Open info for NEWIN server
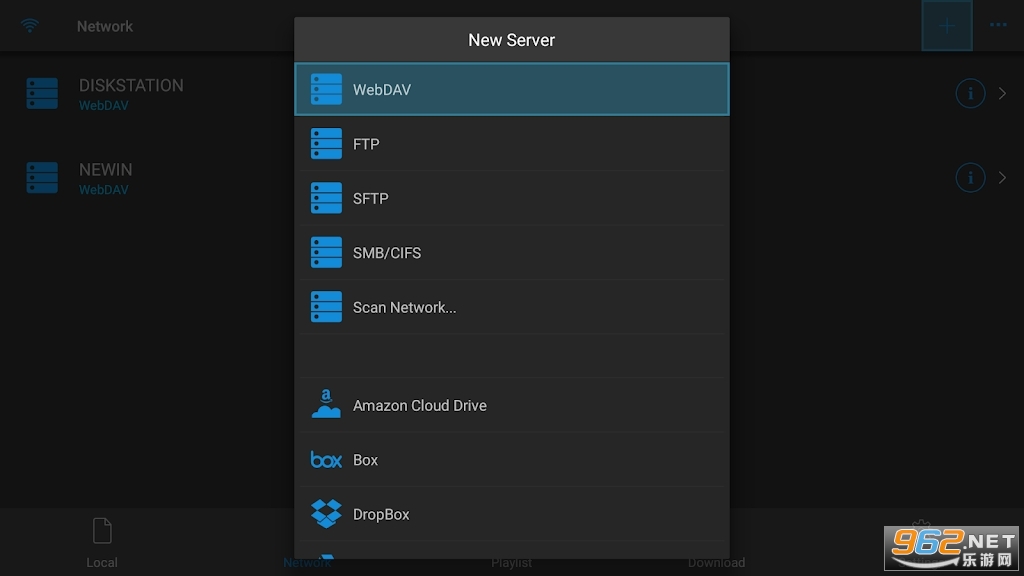Viewport: 1024px width, 576px height. pos(970,178)
